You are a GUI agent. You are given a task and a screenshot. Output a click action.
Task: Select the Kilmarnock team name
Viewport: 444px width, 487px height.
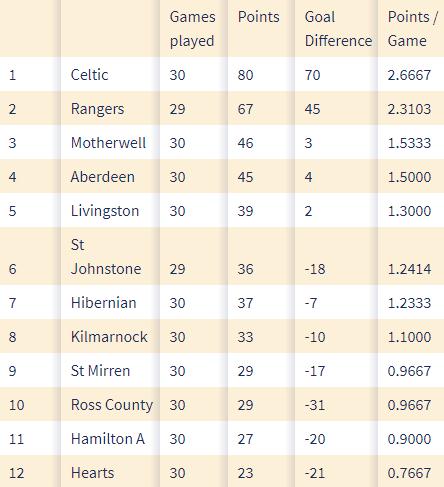coord(109,337)
